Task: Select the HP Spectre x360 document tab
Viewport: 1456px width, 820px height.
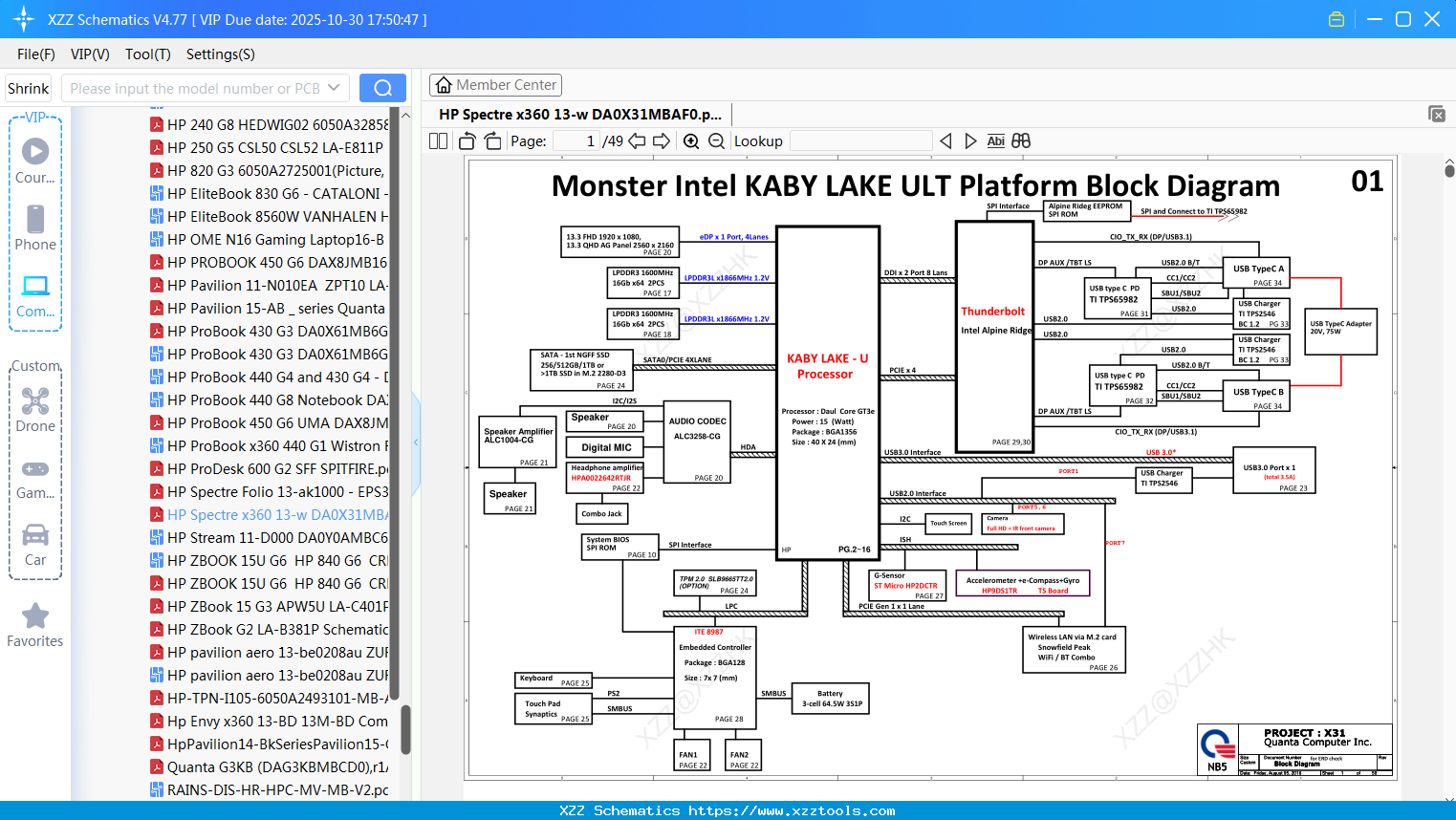Action: click(x=580, y=114)
